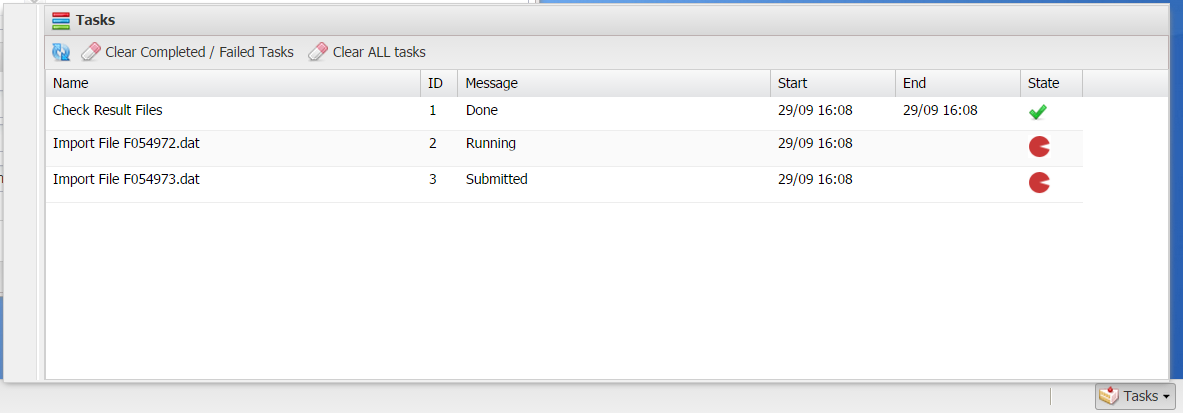This screenshot has width=1183, height=413.
Task: Sort by the Message column header
Action: pyautogui.click(x=491, y=83)
